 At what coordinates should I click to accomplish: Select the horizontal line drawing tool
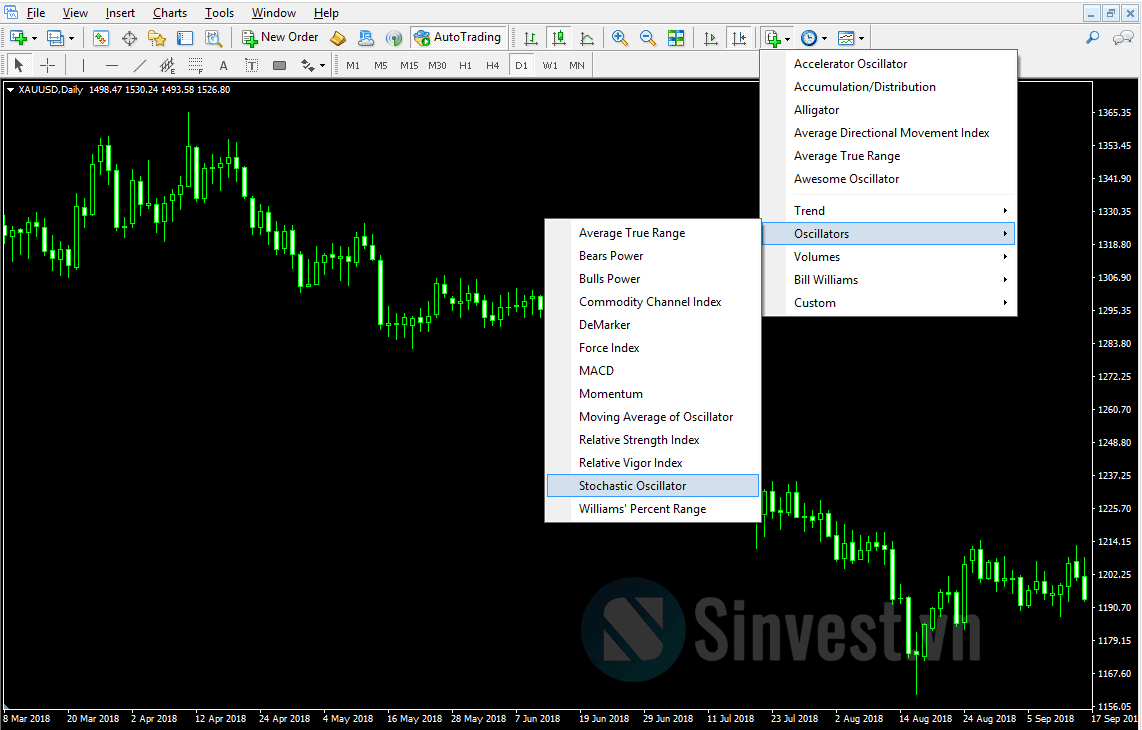click(x=111, y=66)
